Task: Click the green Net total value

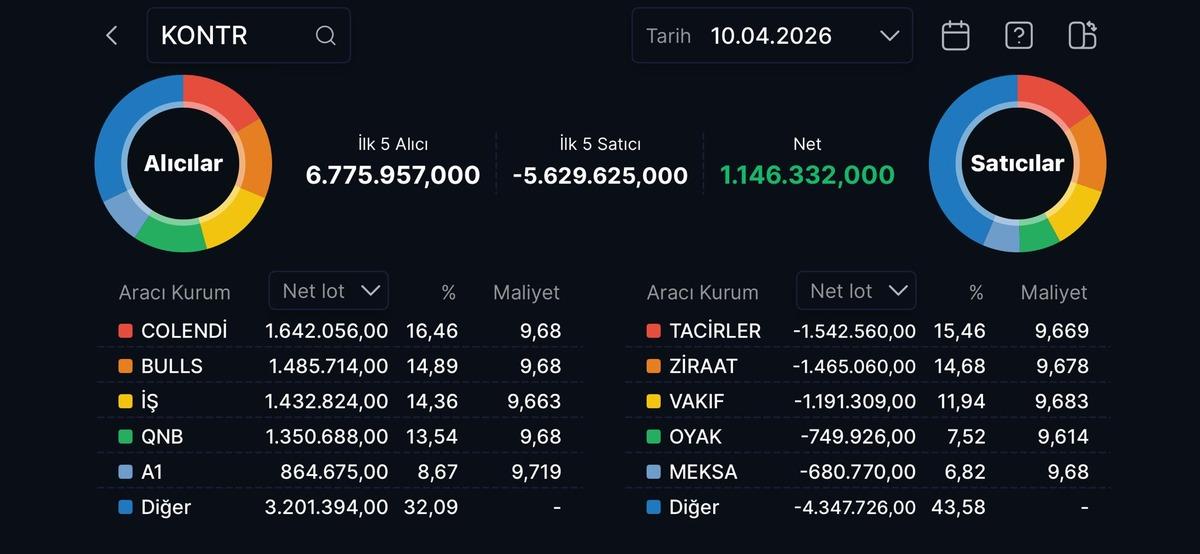Action: [x=807, y=176]
